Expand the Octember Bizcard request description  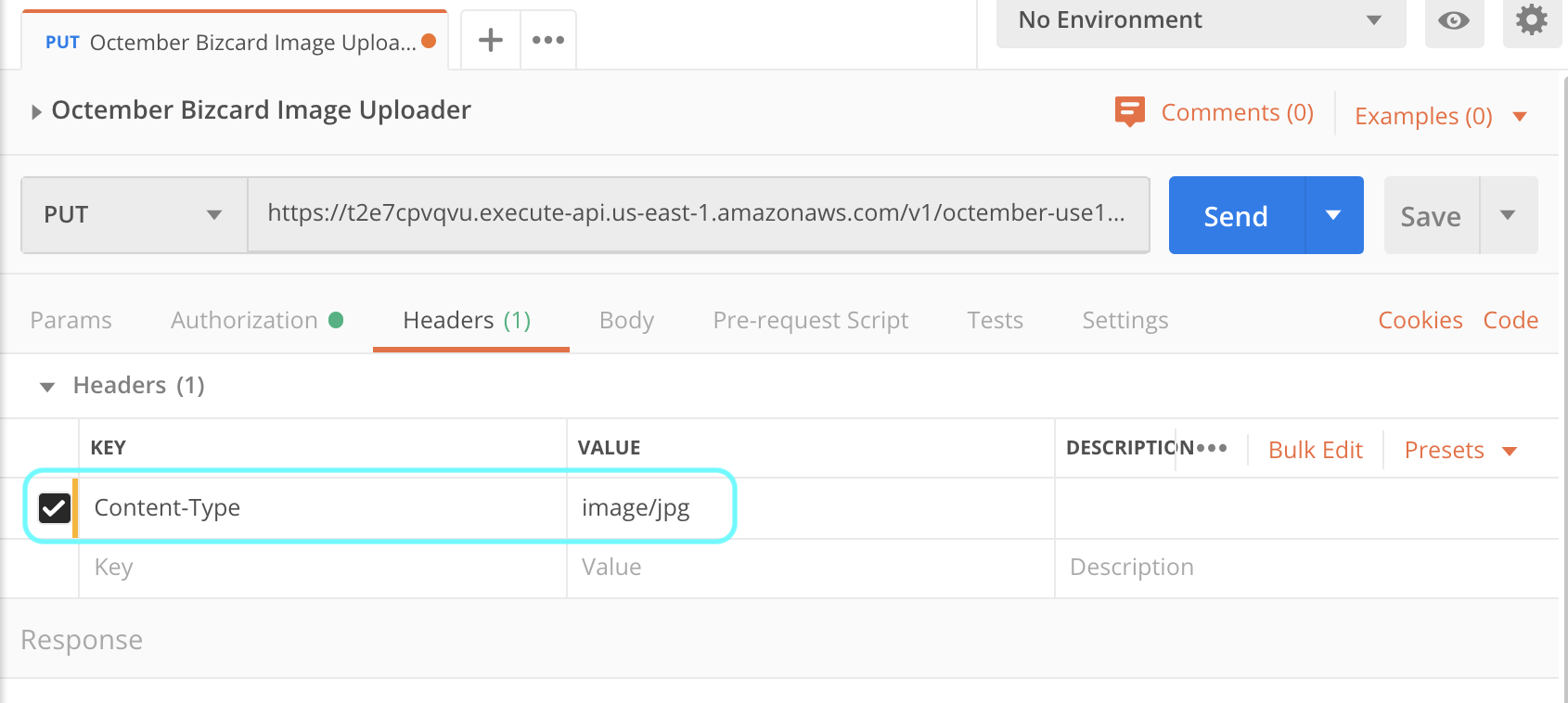[x=36, y=112]
